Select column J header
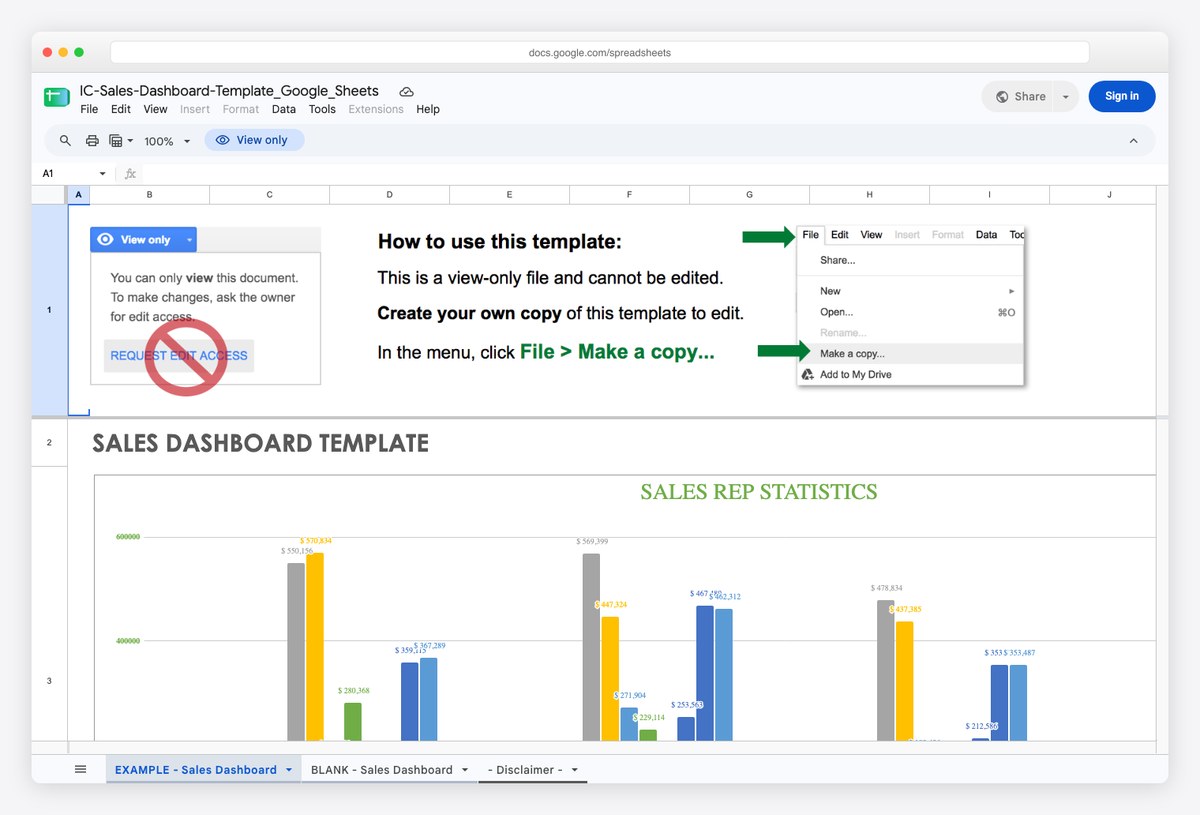The height and width of the screenshot is (815, 1200). click(x=1109, y=195)
